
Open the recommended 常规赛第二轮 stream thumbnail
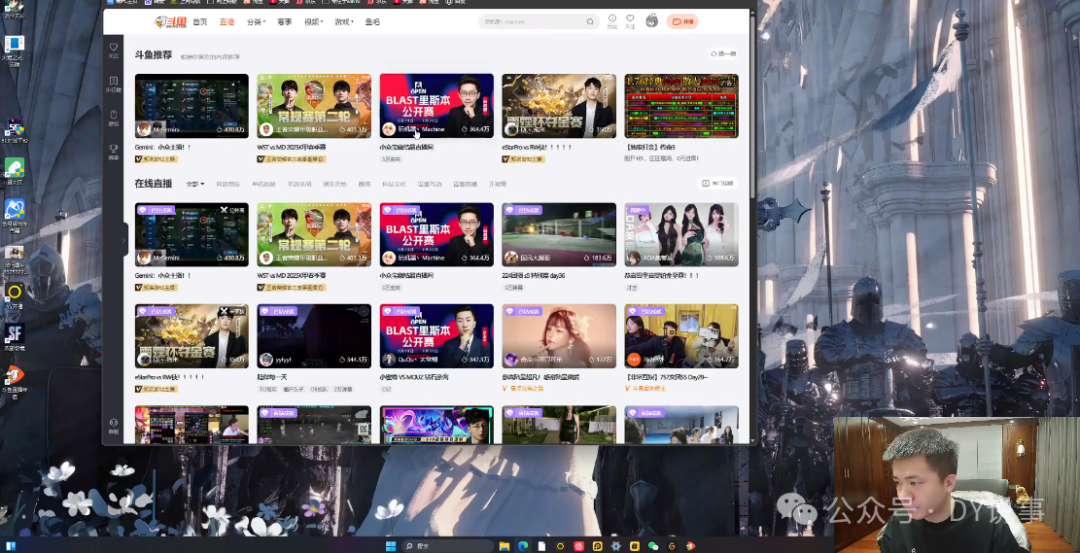tap(314, 105)
